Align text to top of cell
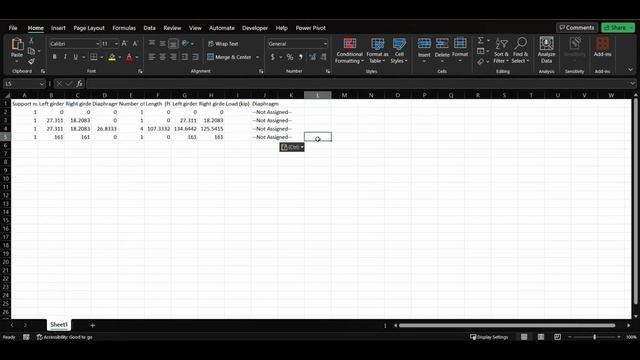The width and height of the screenshot is (640, 360). click(x=152, y=44)
